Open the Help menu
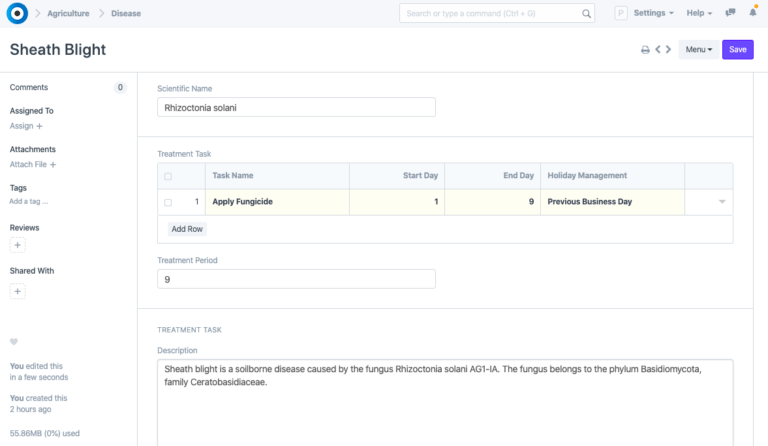Viewport: 768px width, 446px height. point(699,13)
